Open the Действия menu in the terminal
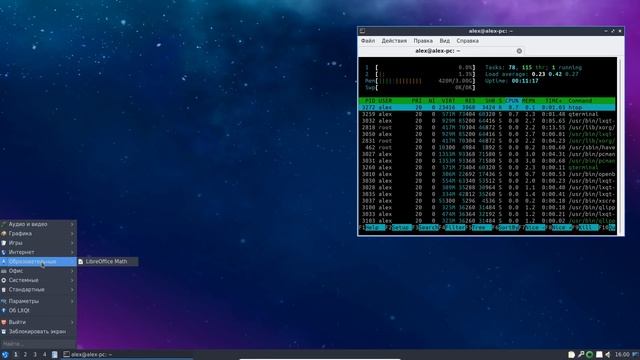 (394, 41)
